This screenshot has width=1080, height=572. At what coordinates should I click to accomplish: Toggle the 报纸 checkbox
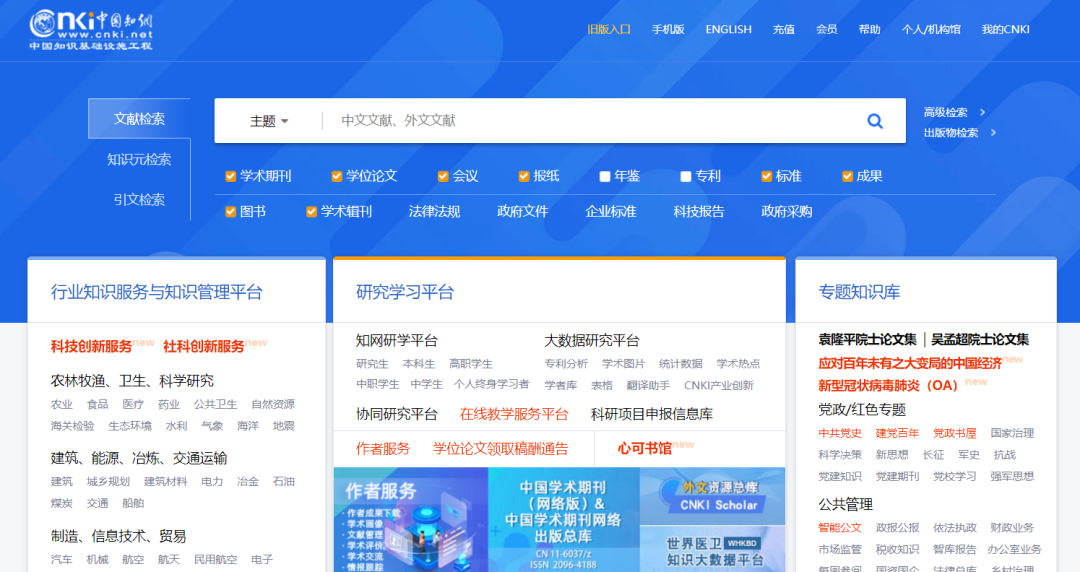pyautogui.click(x=524, y=176)
